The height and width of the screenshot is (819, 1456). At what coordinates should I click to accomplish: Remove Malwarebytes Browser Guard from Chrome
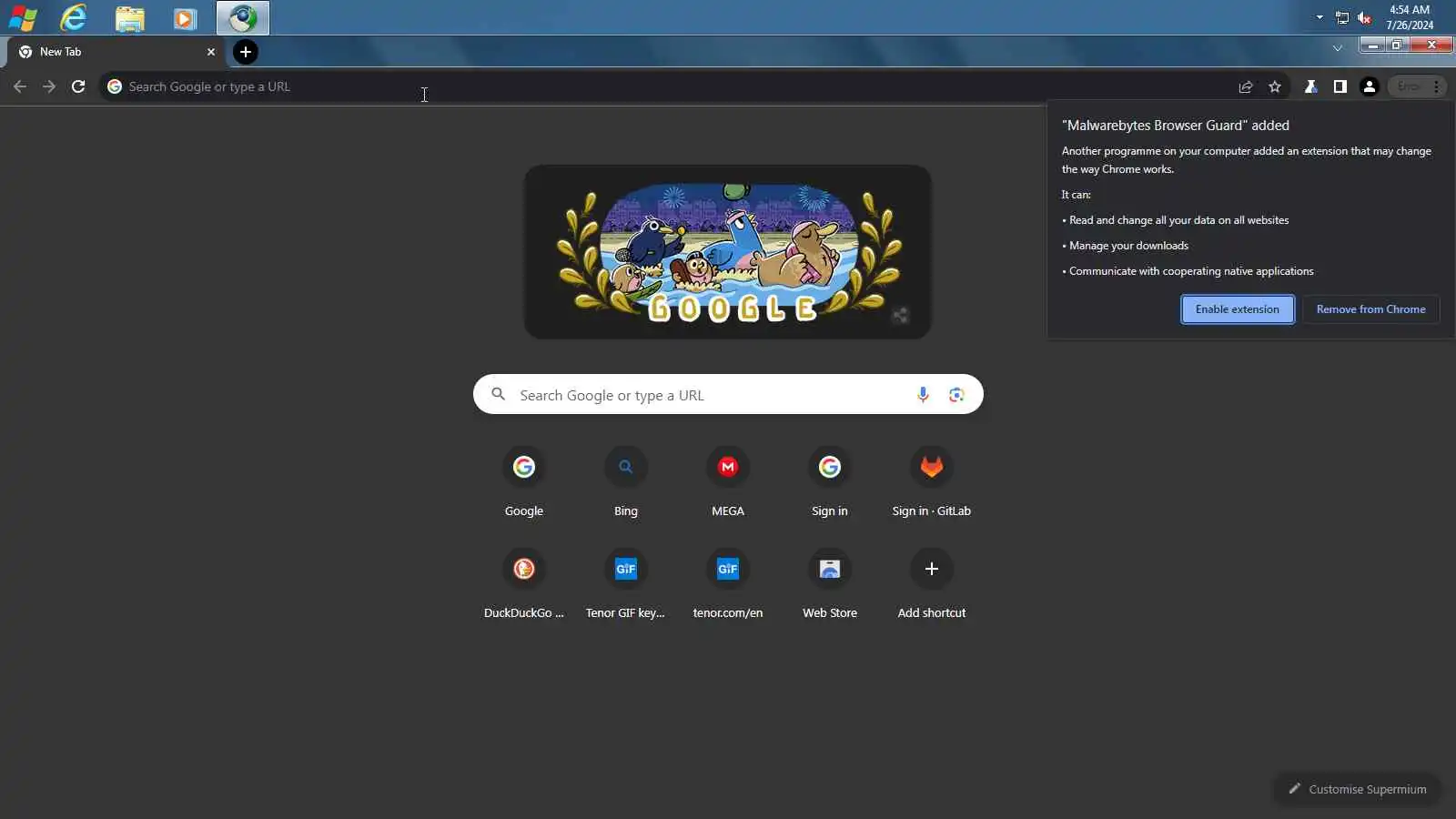pyautogui.click(x=1370, y=309)
